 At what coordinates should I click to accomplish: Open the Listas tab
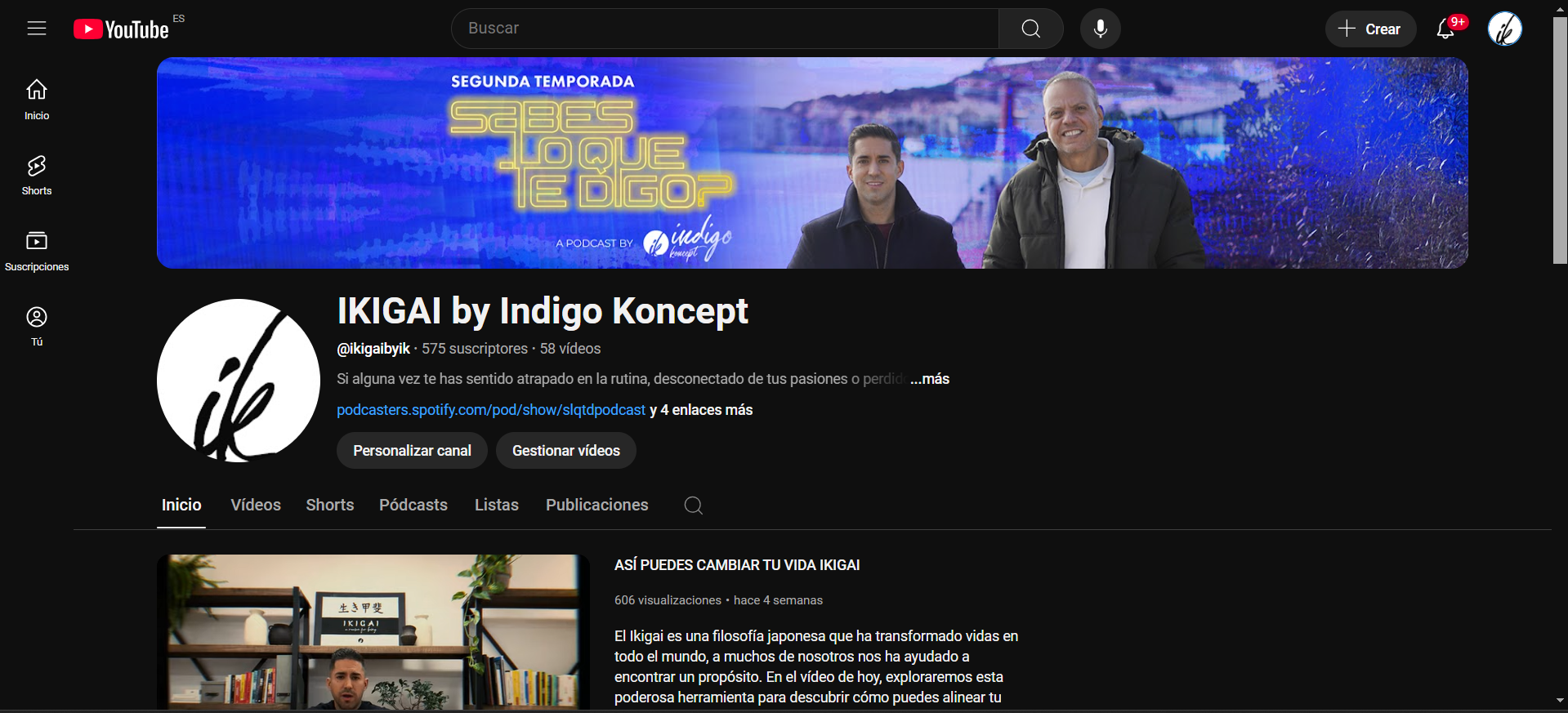tap(497, 505)
